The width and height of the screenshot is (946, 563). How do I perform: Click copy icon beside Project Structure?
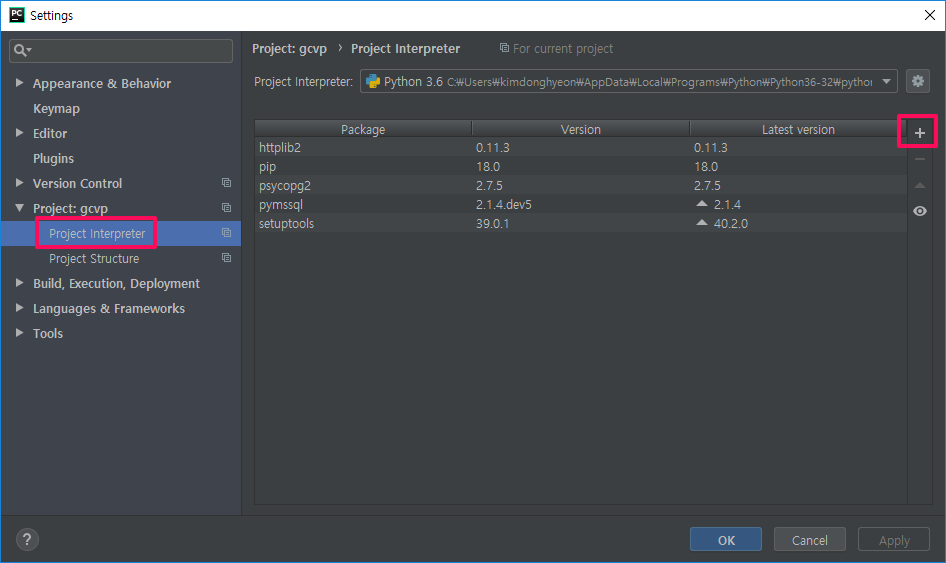pos(226,258)
